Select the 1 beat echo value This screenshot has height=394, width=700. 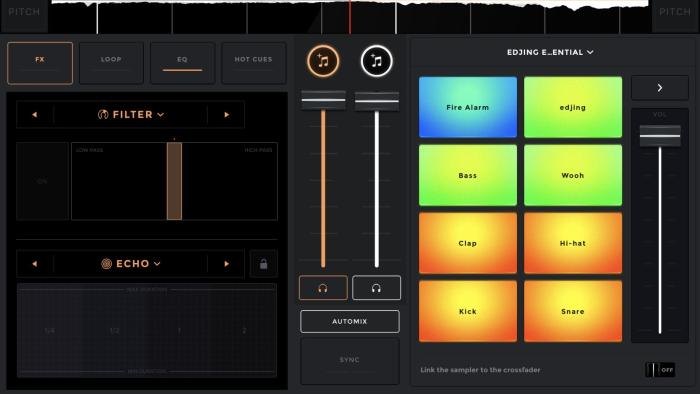[x=179, y=331]
